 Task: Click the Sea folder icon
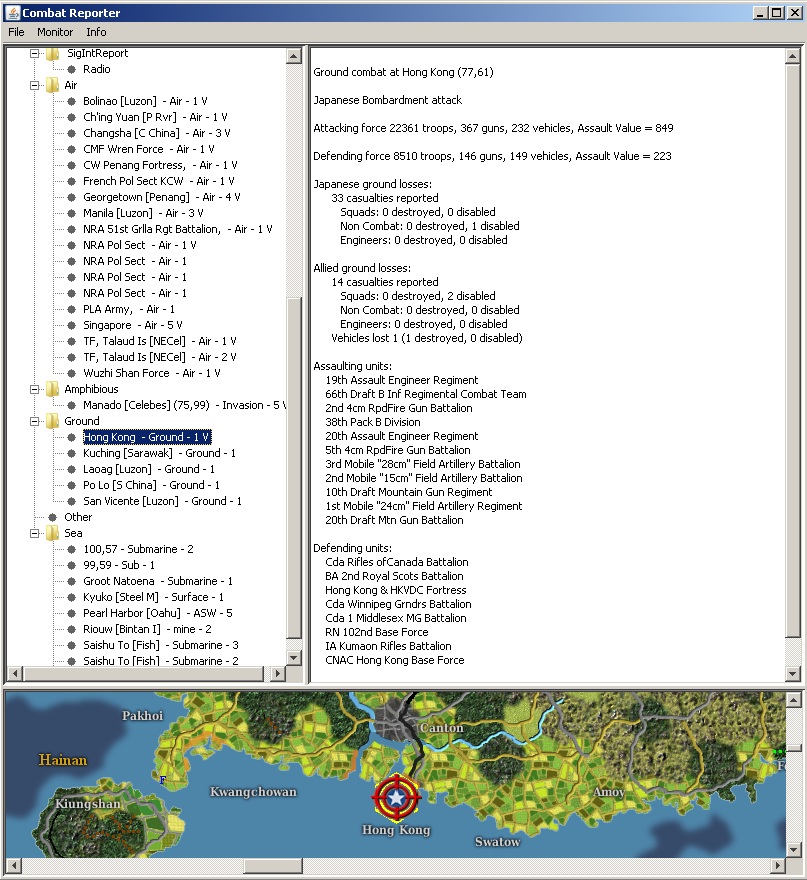point(53,533)
